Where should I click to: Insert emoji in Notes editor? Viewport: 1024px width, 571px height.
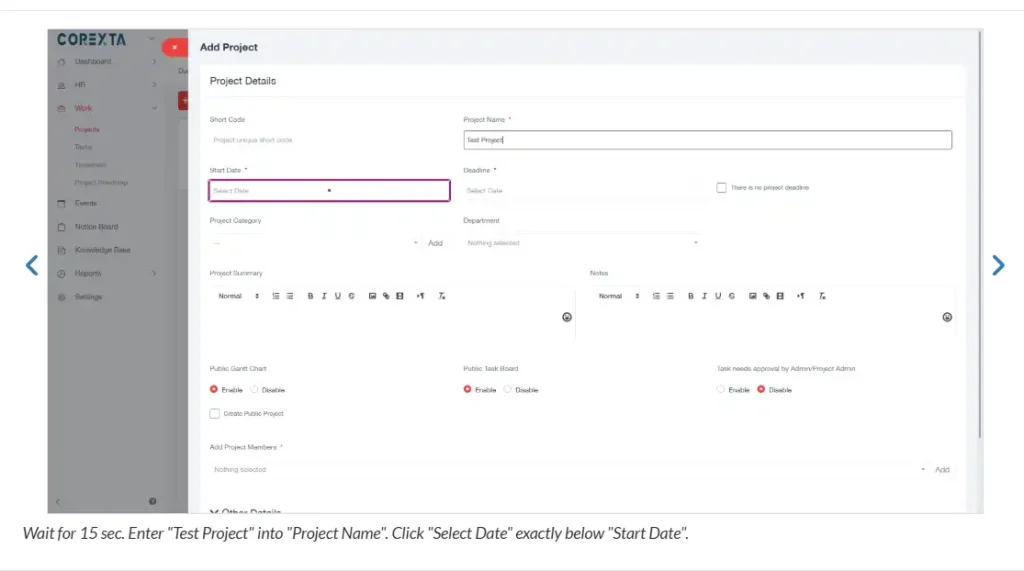tap(947, 317)
